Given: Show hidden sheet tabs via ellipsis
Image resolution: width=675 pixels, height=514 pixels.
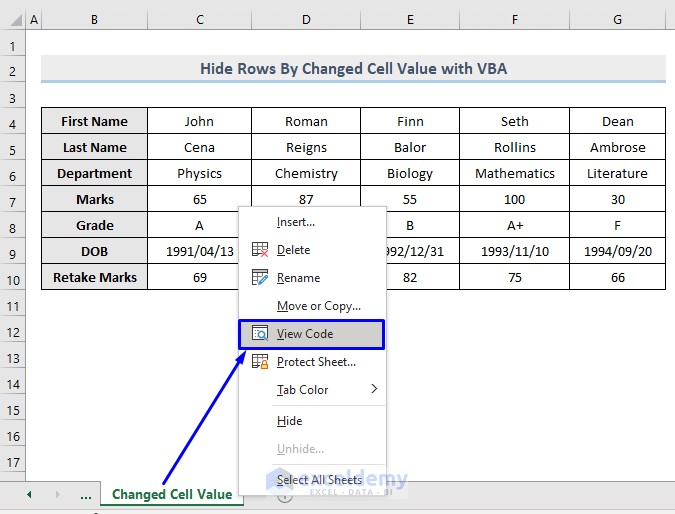Looking at the screenshot, I should [85, 495].
